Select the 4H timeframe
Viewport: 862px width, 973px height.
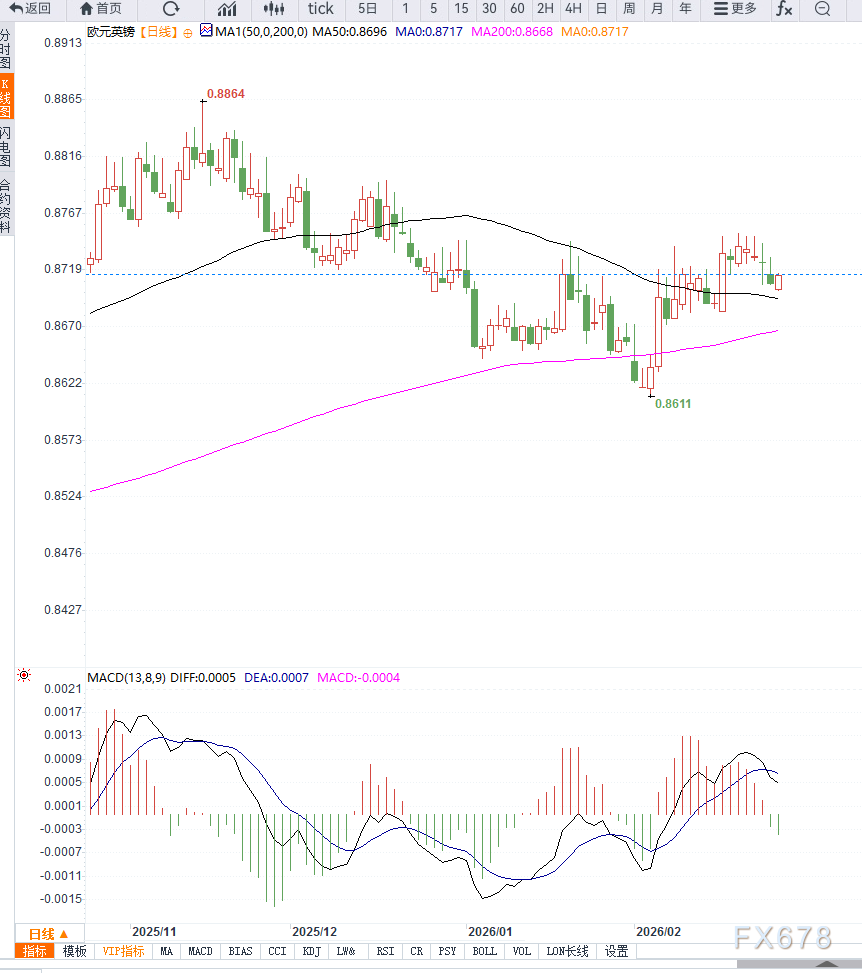(573, 9)
